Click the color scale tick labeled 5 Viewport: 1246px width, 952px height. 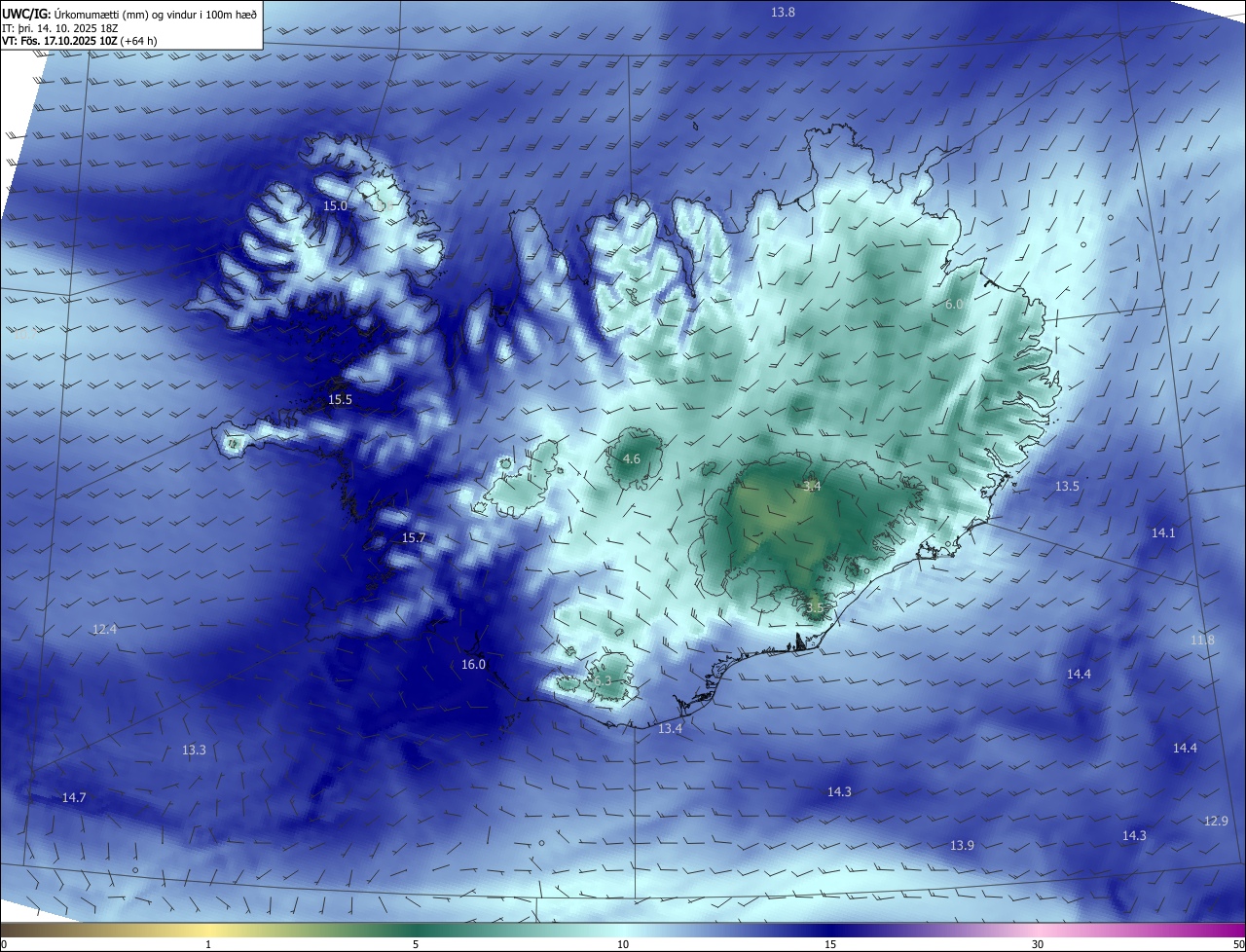pyautogui.click(x=416, y=944)
